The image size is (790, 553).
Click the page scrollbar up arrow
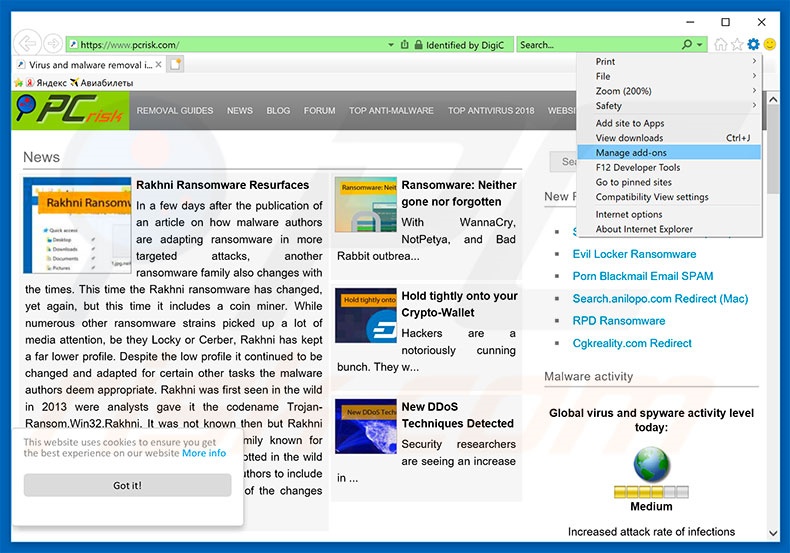point(772,99)
